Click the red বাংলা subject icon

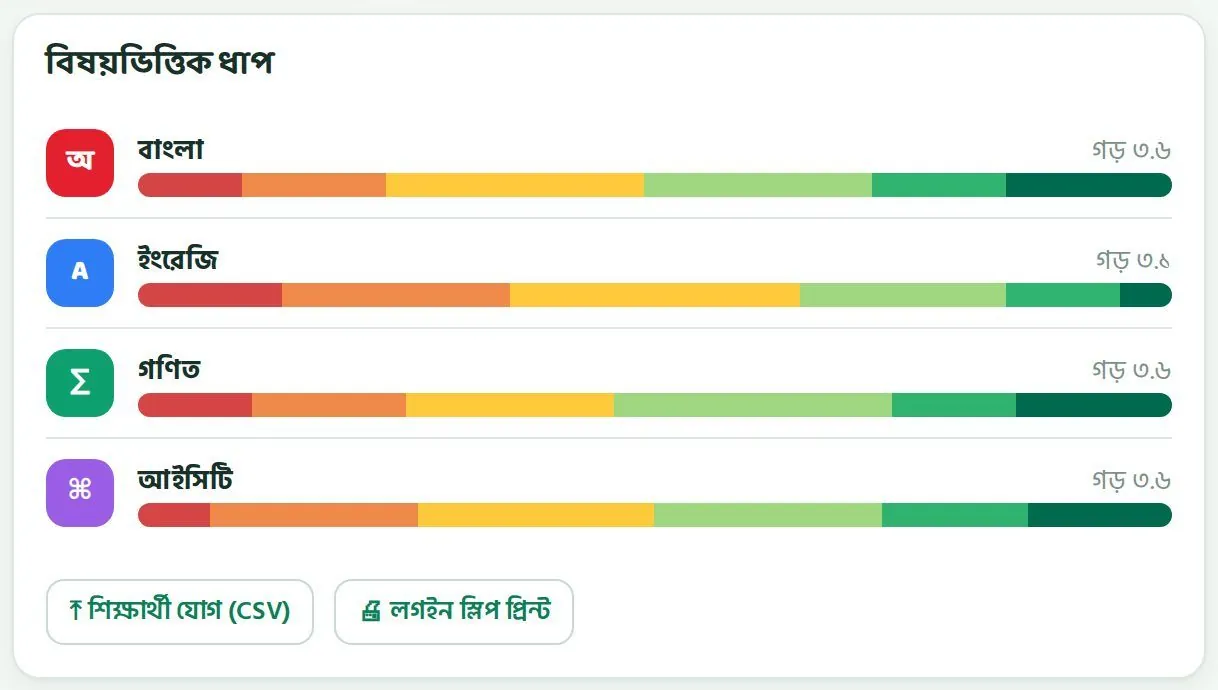pos(80,163)
